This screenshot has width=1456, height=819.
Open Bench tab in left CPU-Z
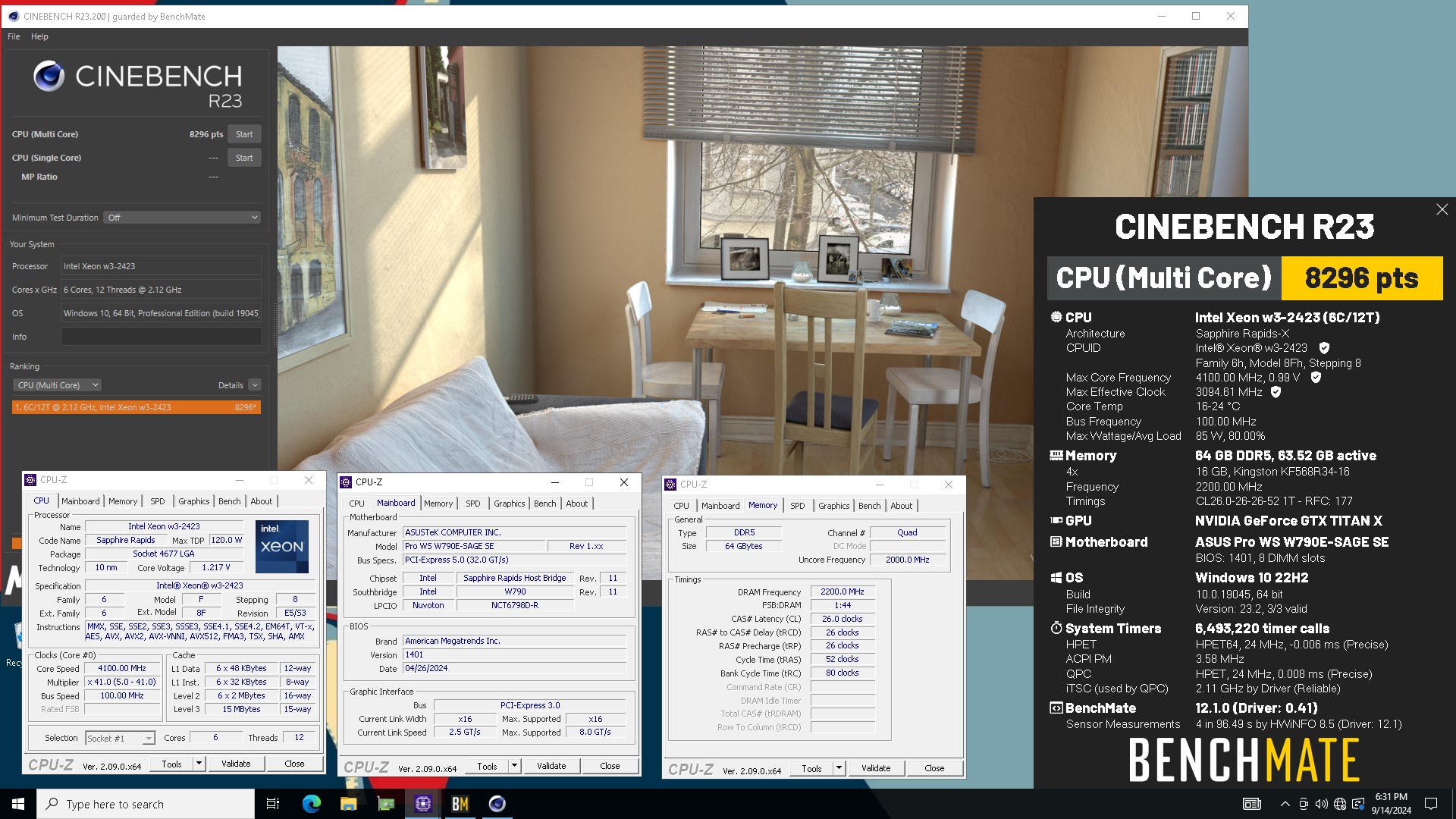click(230, 501)
